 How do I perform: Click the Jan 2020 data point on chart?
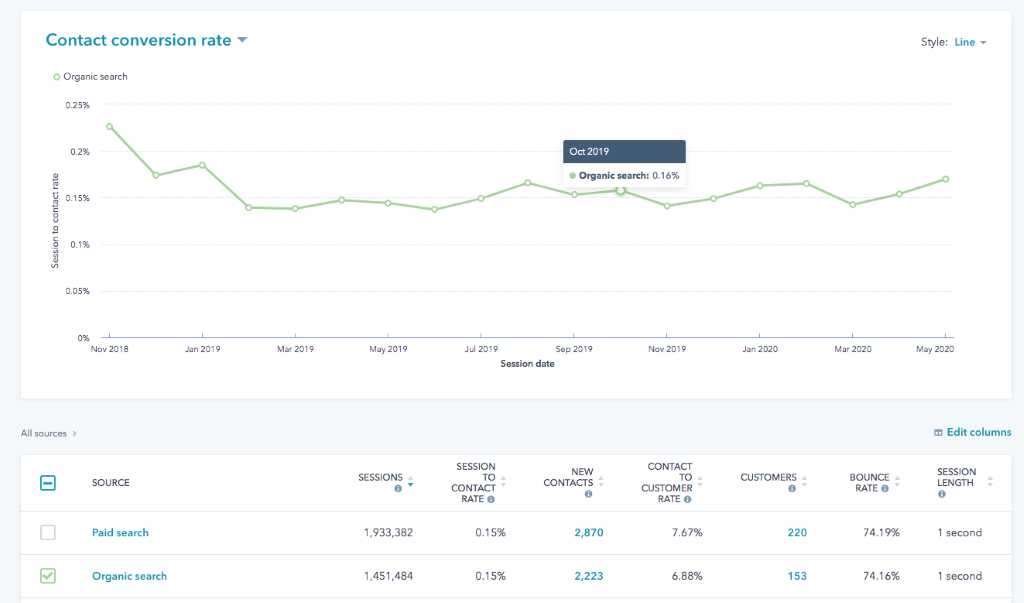pos(760,186)
